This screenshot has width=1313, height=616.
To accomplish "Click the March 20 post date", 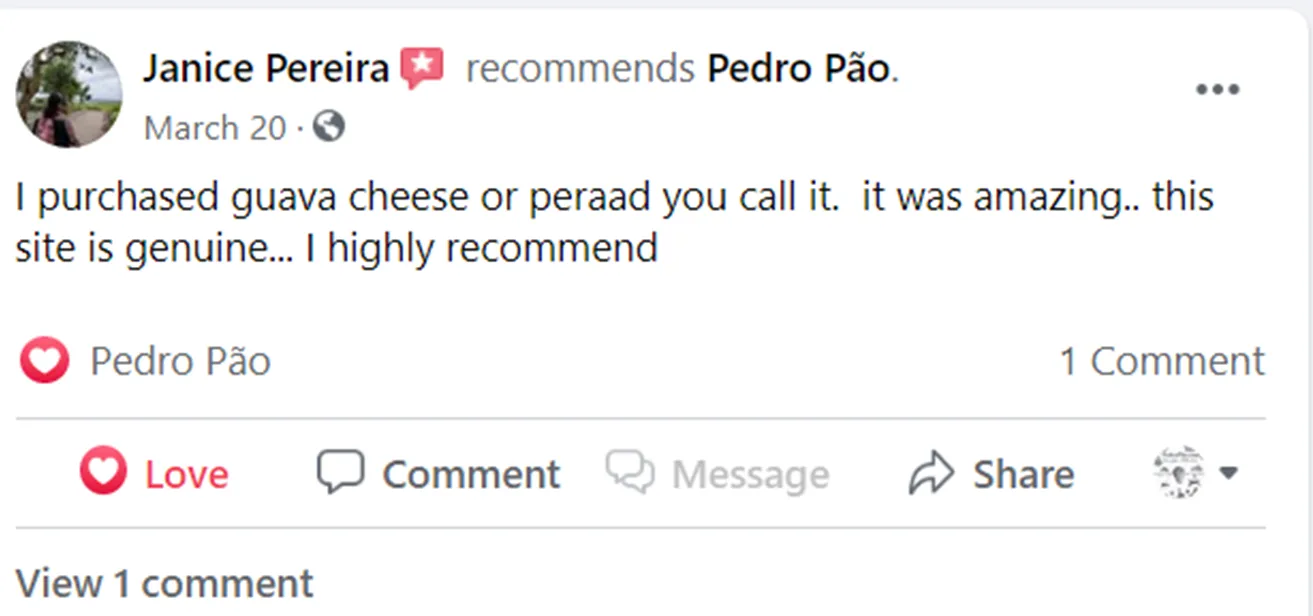I will [x=214, y=128].
